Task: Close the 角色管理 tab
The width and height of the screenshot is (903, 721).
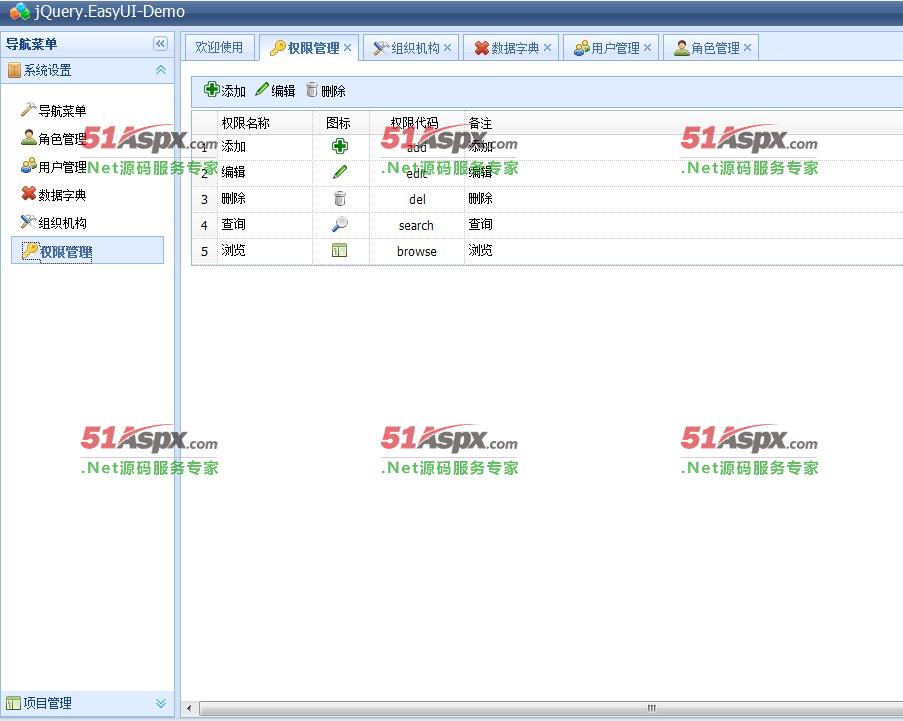Action: point(747,48)
